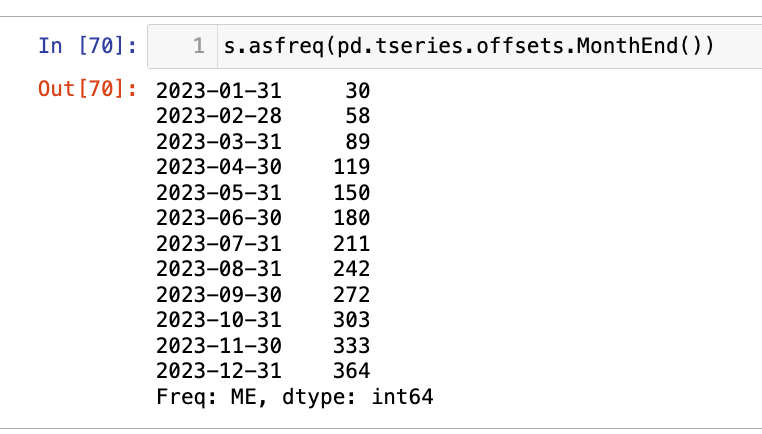Image resolution: width=762 pixels, height=434 pixels.
Task: Click the value 211 in the output
Action: pos(351,244)
